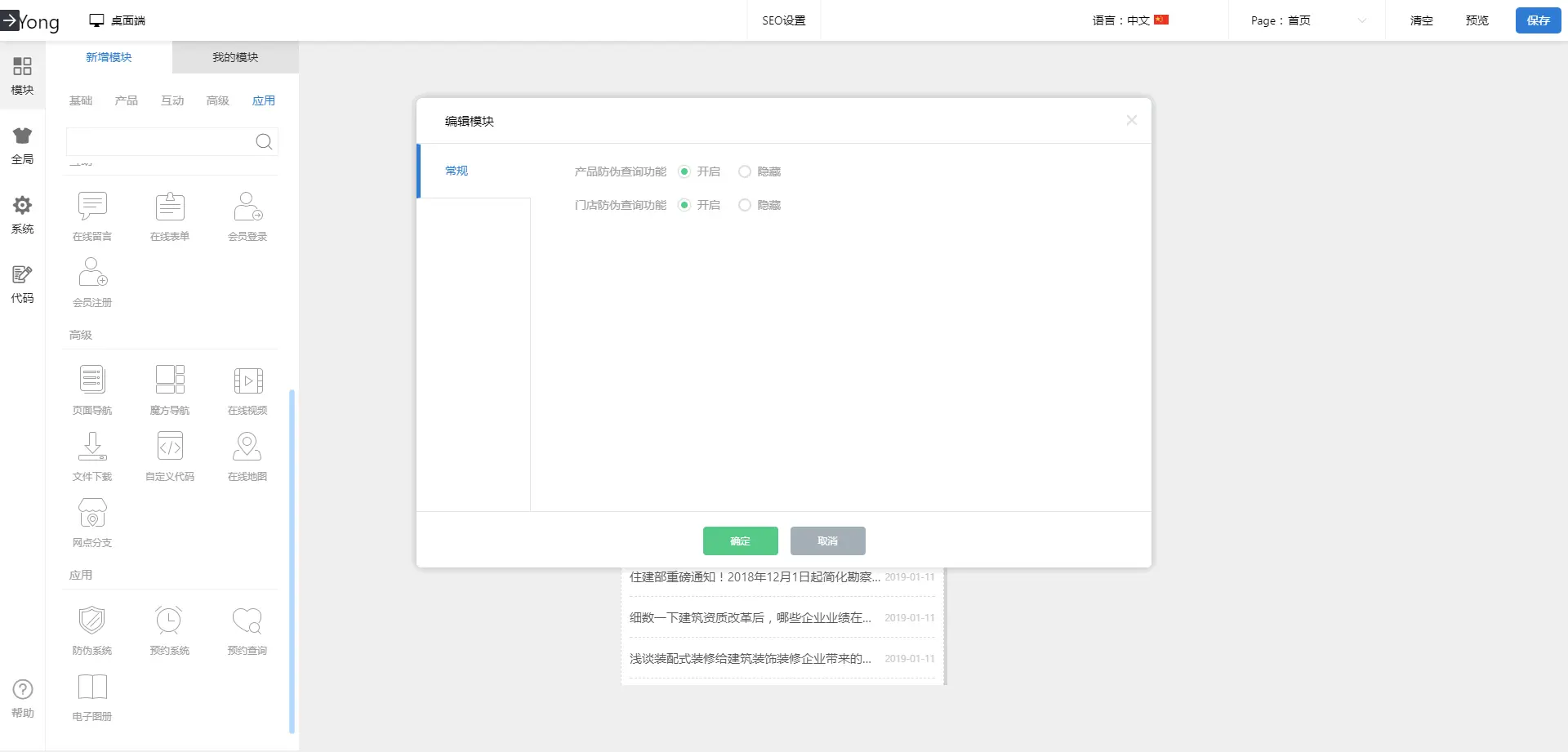Click the 在线地图 module icon
Screen dimensions: 1568x752
247,447
